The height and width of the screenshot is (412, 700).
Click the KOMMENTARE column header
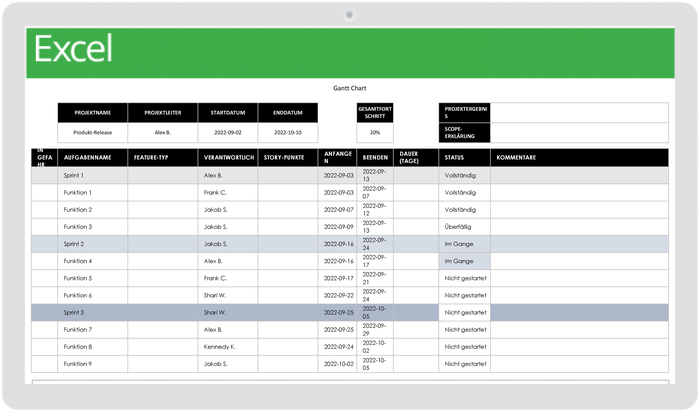tap(579, 158)
